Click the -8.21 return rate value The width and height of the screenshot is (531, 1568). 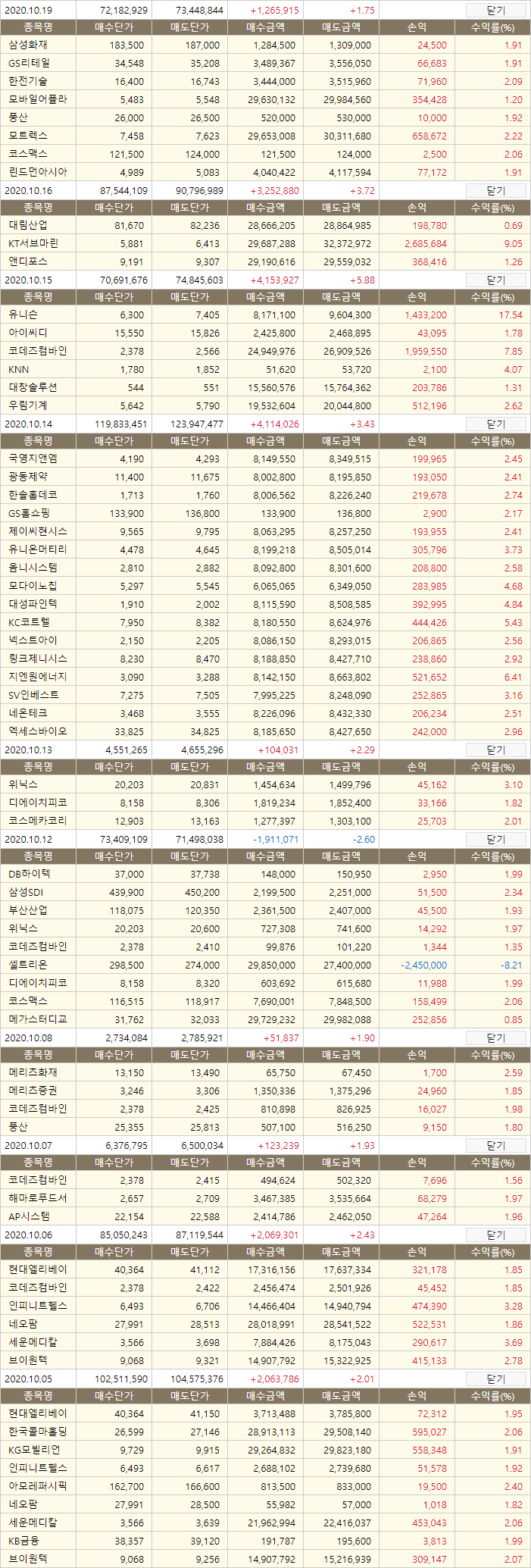[513, 966]
